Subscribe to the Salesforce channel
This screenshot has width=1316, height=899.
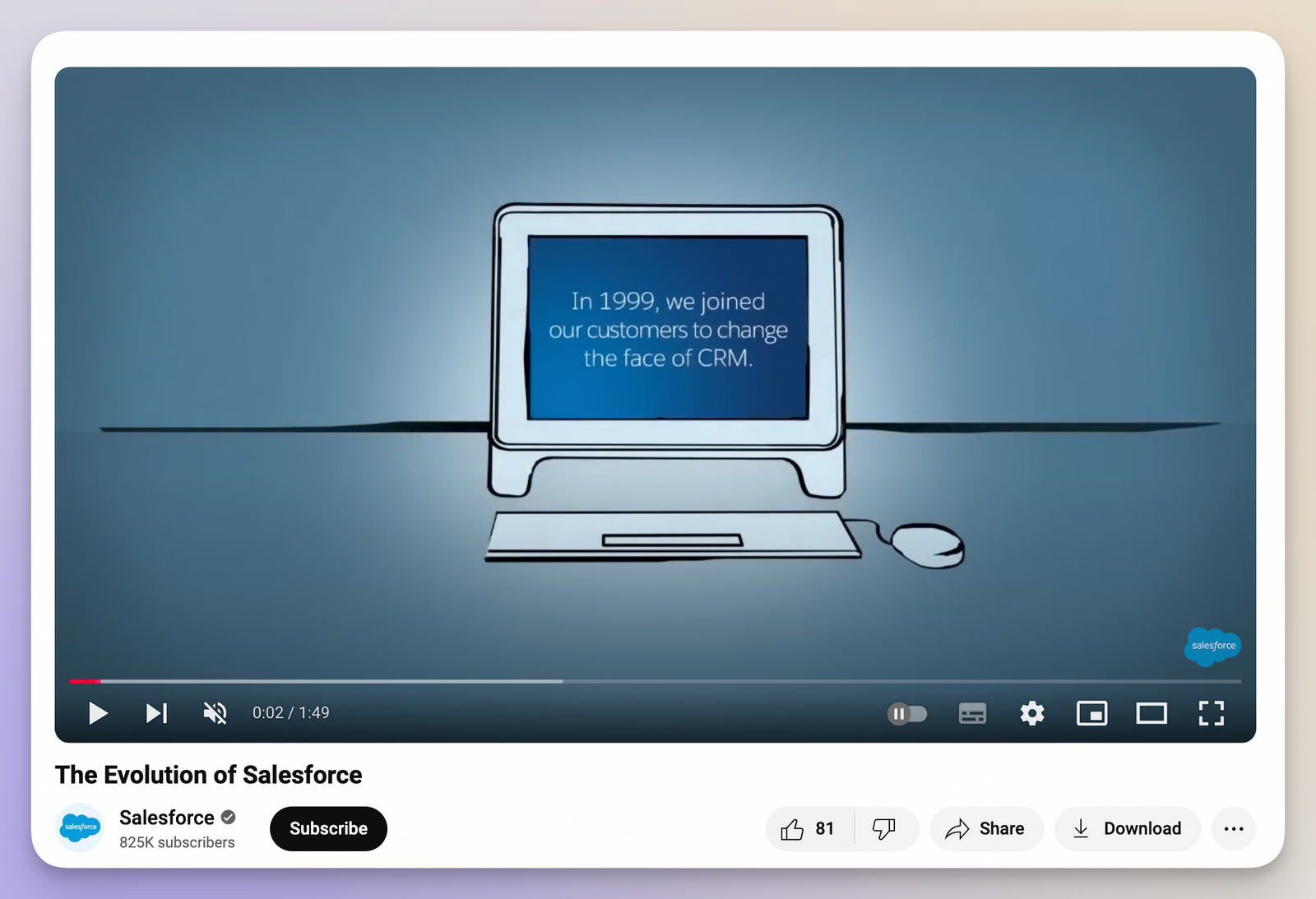pos(328,828)
